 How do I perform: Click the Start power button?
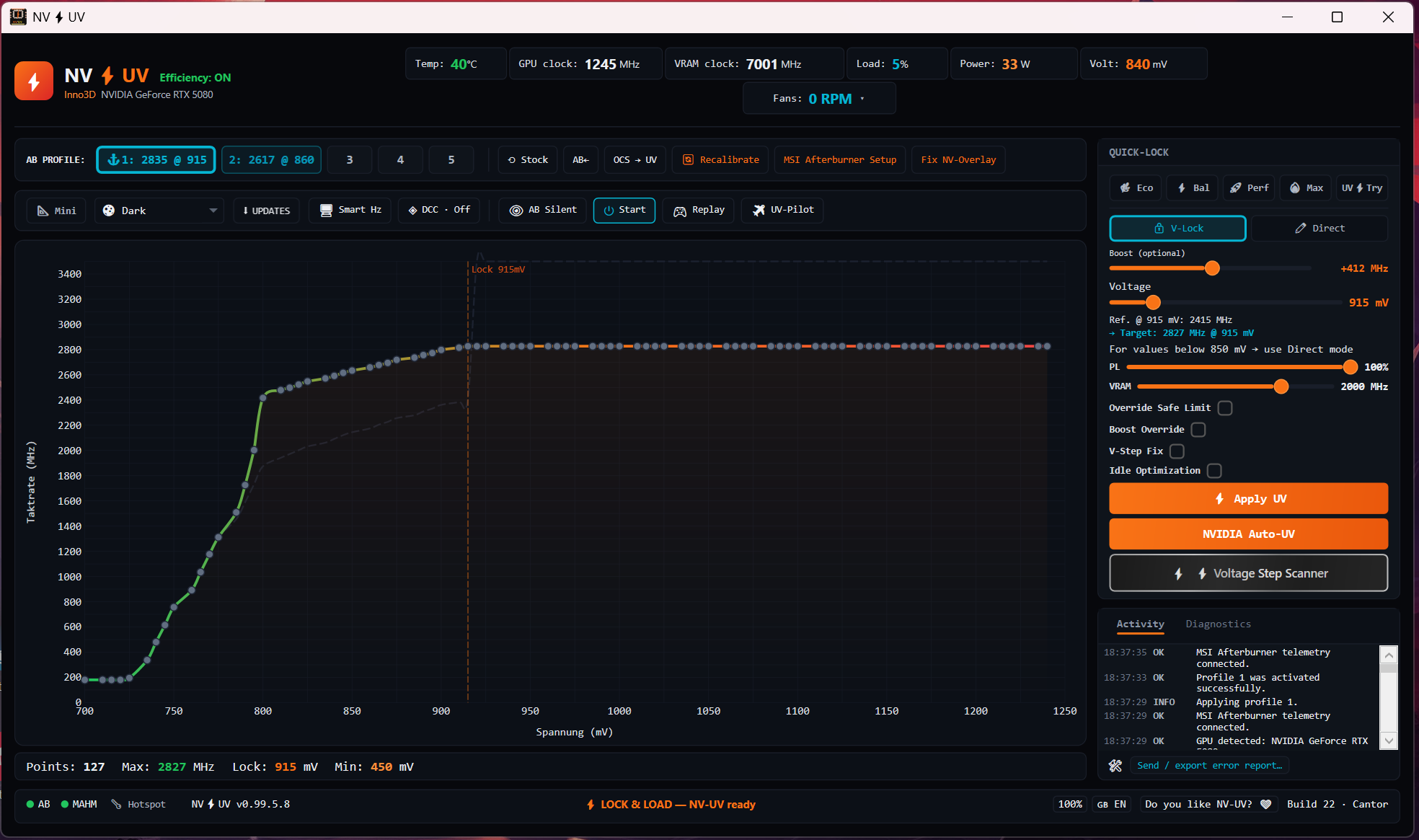click(x=624, y=210)
